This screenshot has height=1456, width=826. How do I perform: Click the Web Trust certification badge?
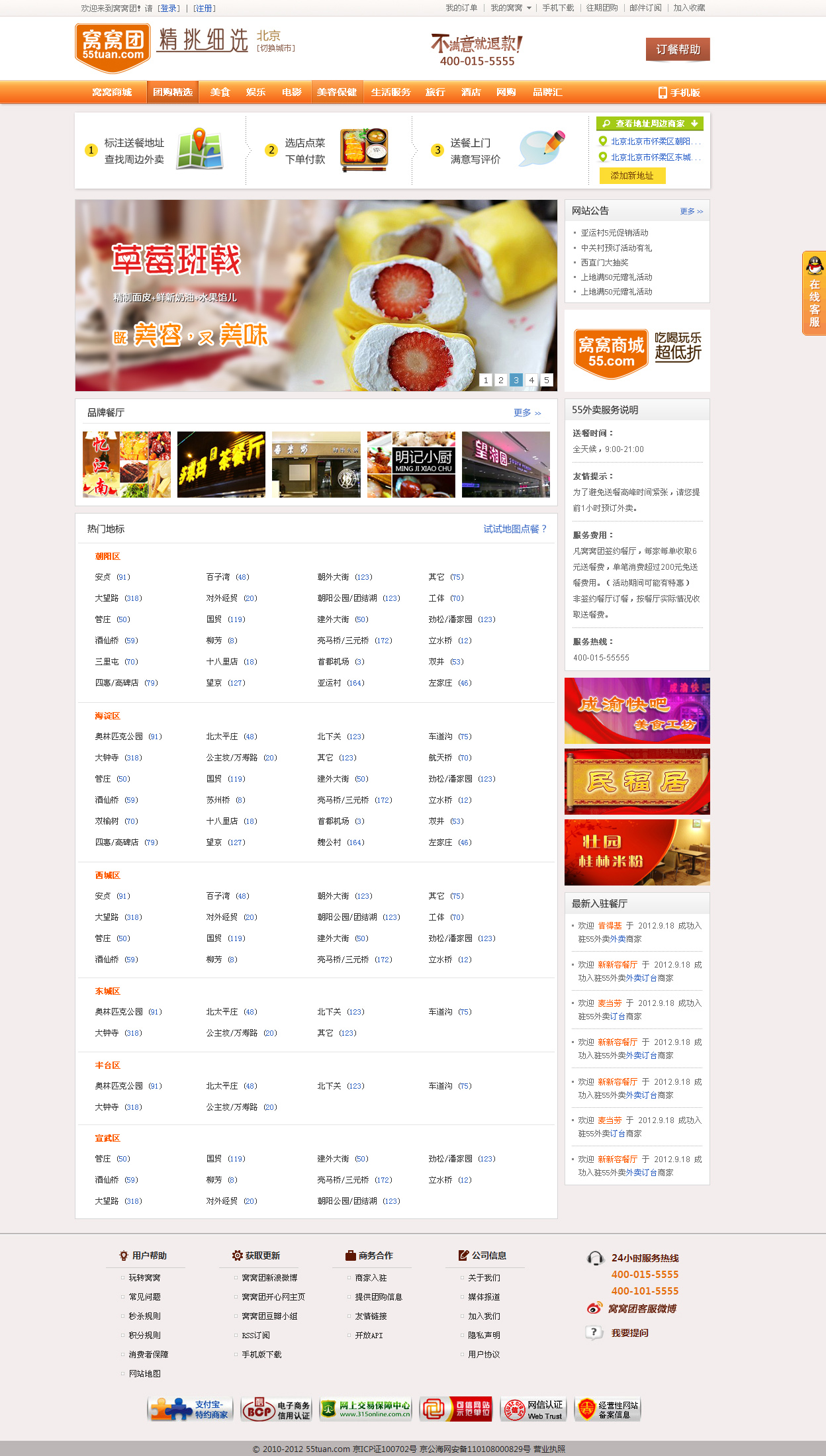tap(533, 1410)
